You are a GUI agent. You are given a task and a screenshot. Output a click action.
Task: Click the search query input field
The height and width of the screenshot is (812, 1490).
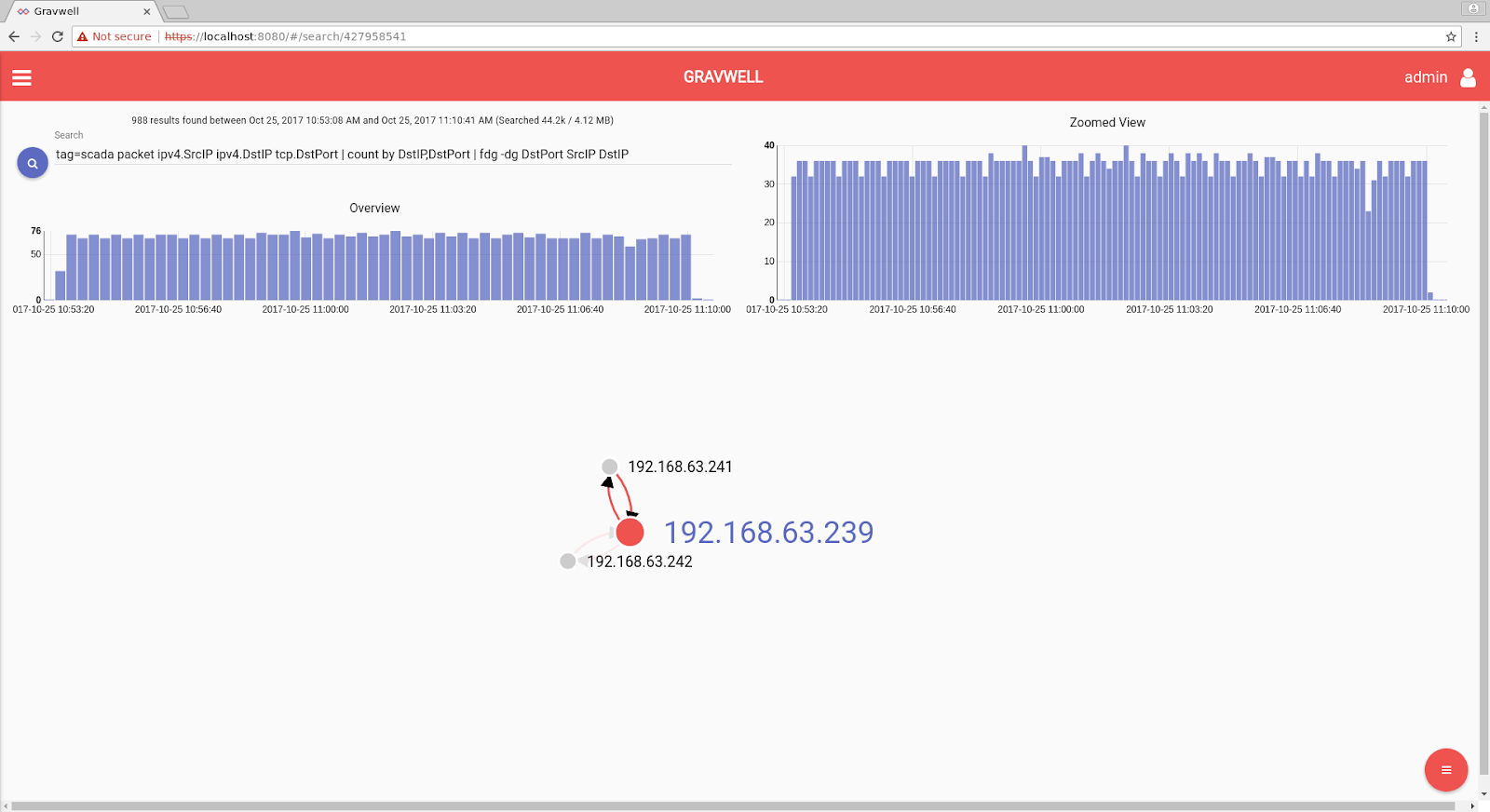[x=392, y=155]
